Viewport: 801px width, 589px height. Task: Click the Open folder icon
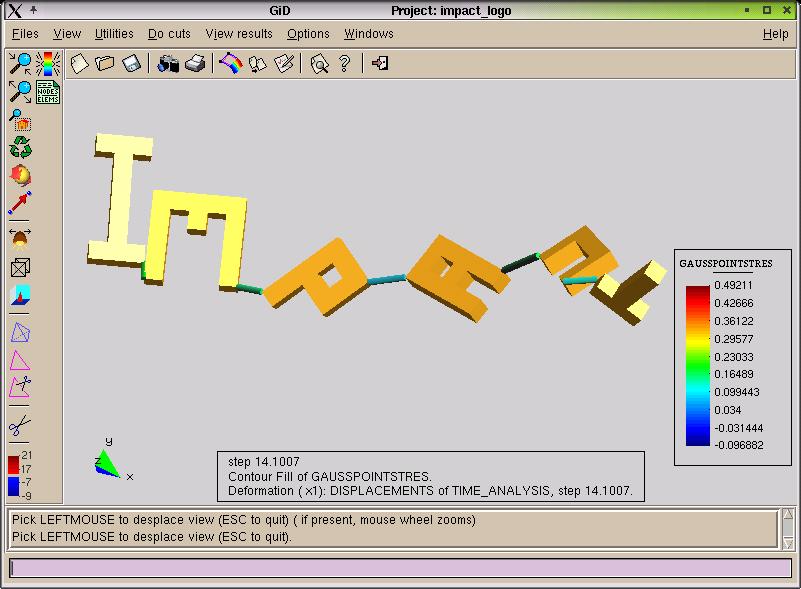tap(105, 64)
